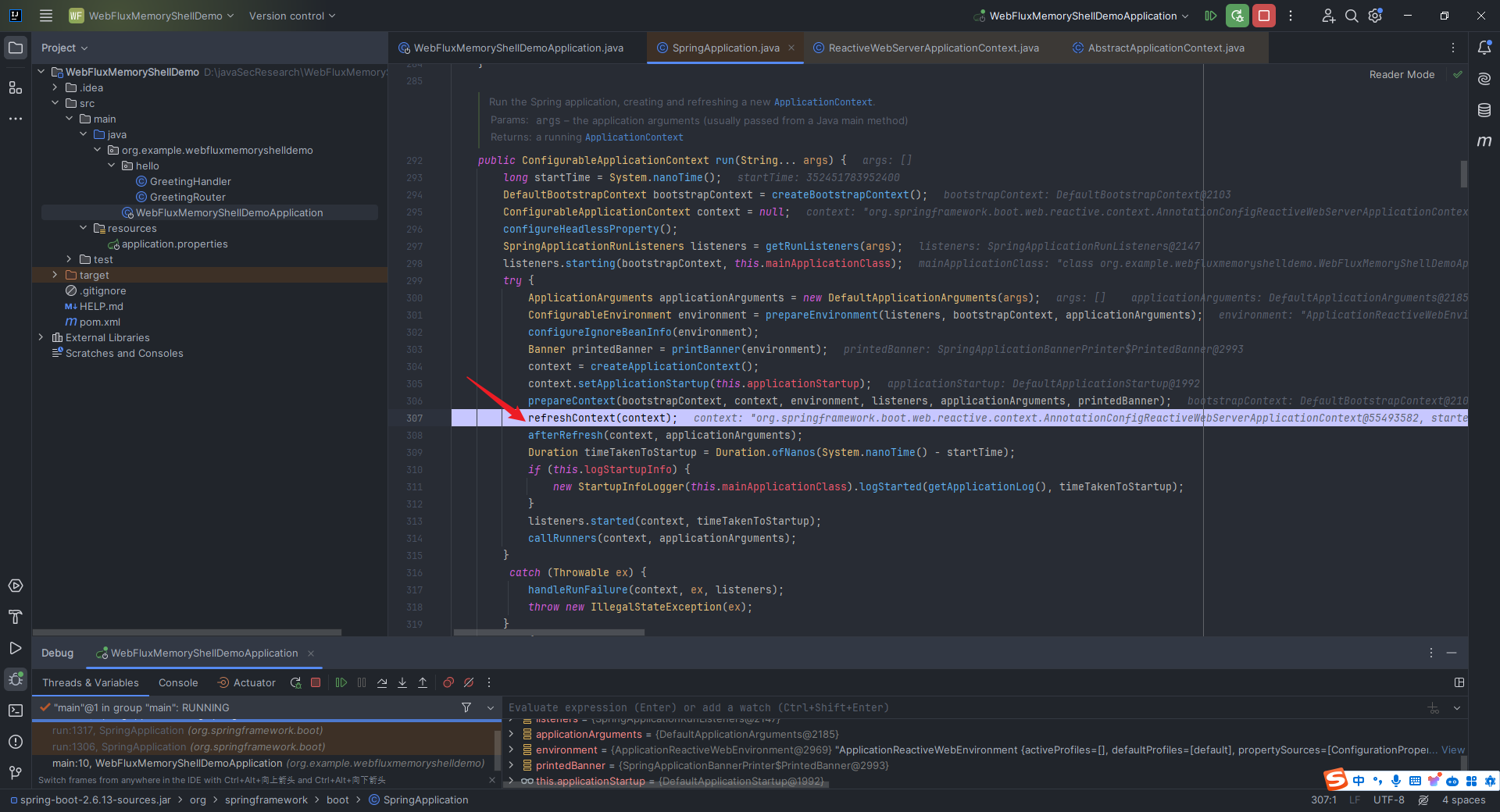Image resolution: width=1500 pixels, height=812 pixels.
Task: Select frame main:10, WebFluxMemoryShellDemoApplication
Action: click(x=268, y=763)
